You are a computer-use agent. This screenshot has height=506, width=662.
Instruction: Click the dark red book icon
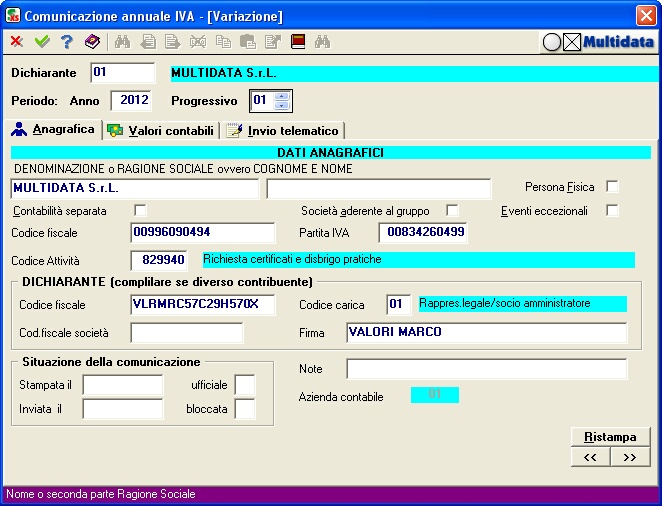(297, 42)
